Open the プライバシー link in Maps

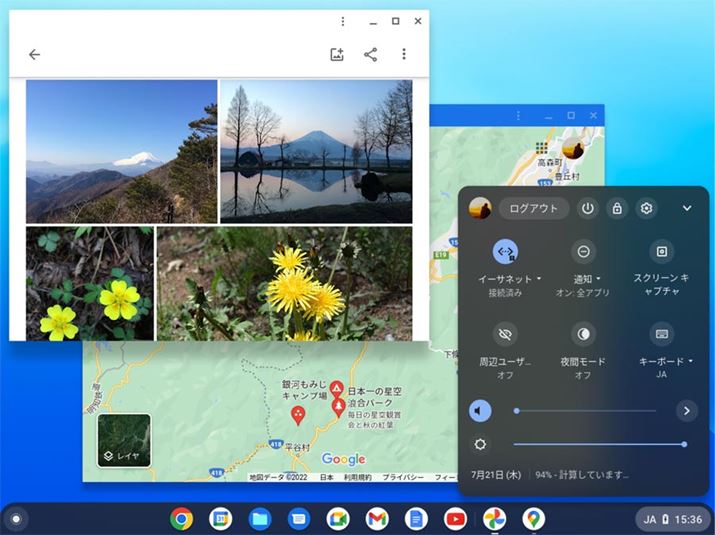(403, 477)
